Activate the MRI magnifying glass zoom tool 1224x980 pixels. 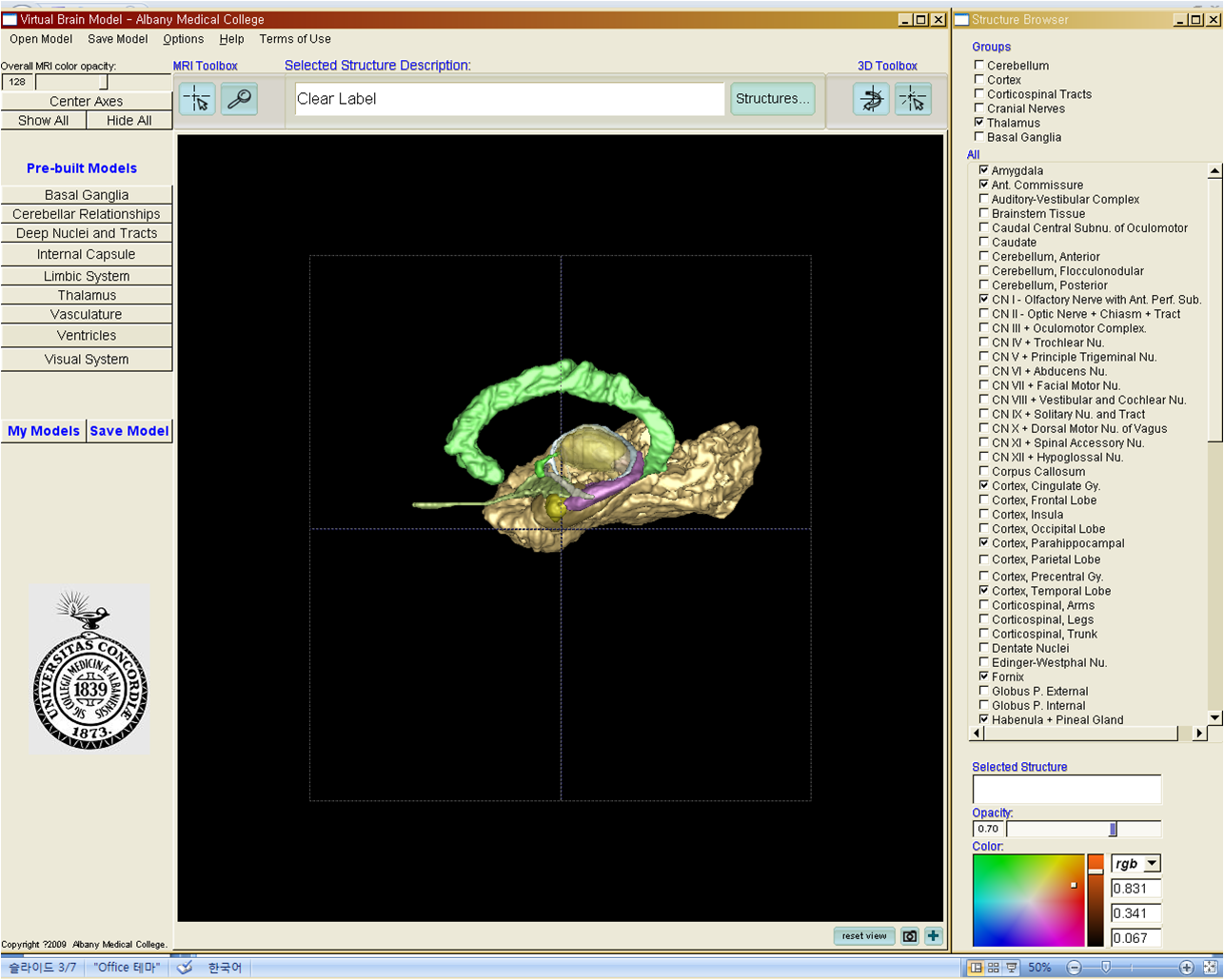[239, 99]
